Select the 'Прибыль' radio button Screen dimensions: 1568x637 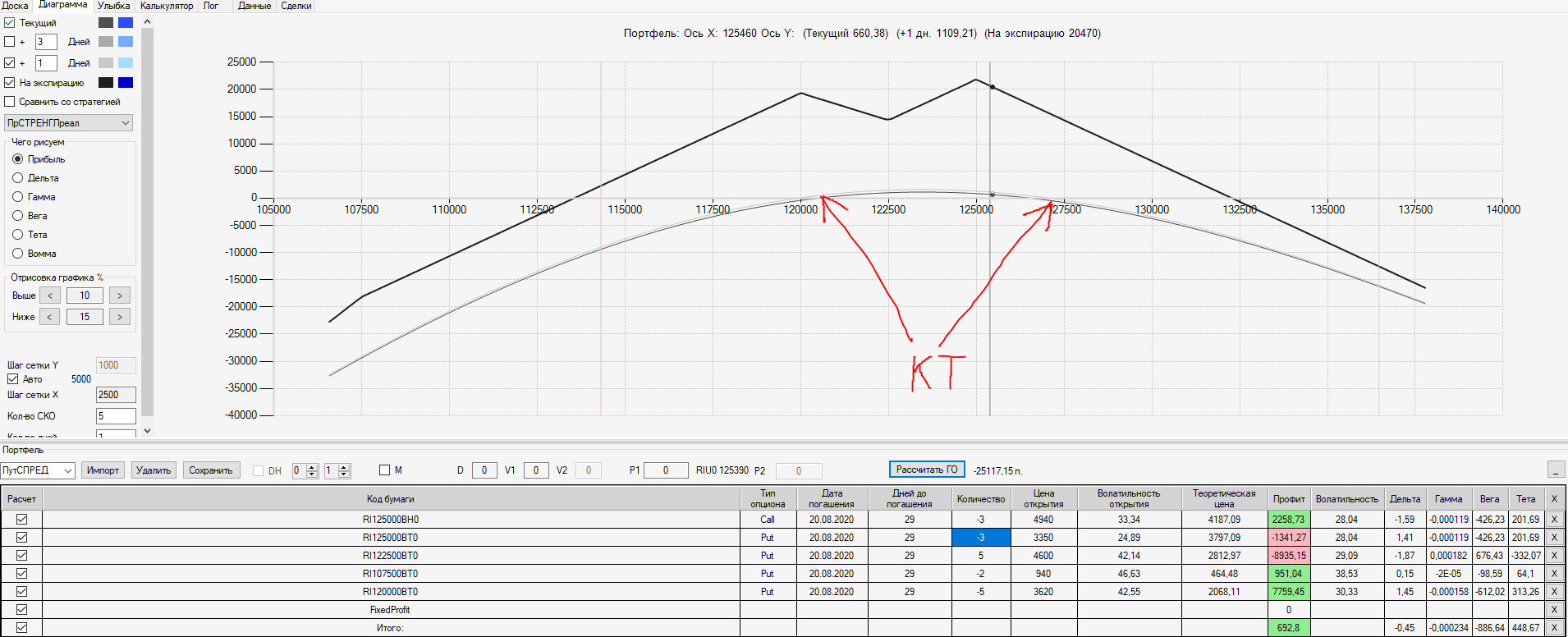tap(17, 159)
